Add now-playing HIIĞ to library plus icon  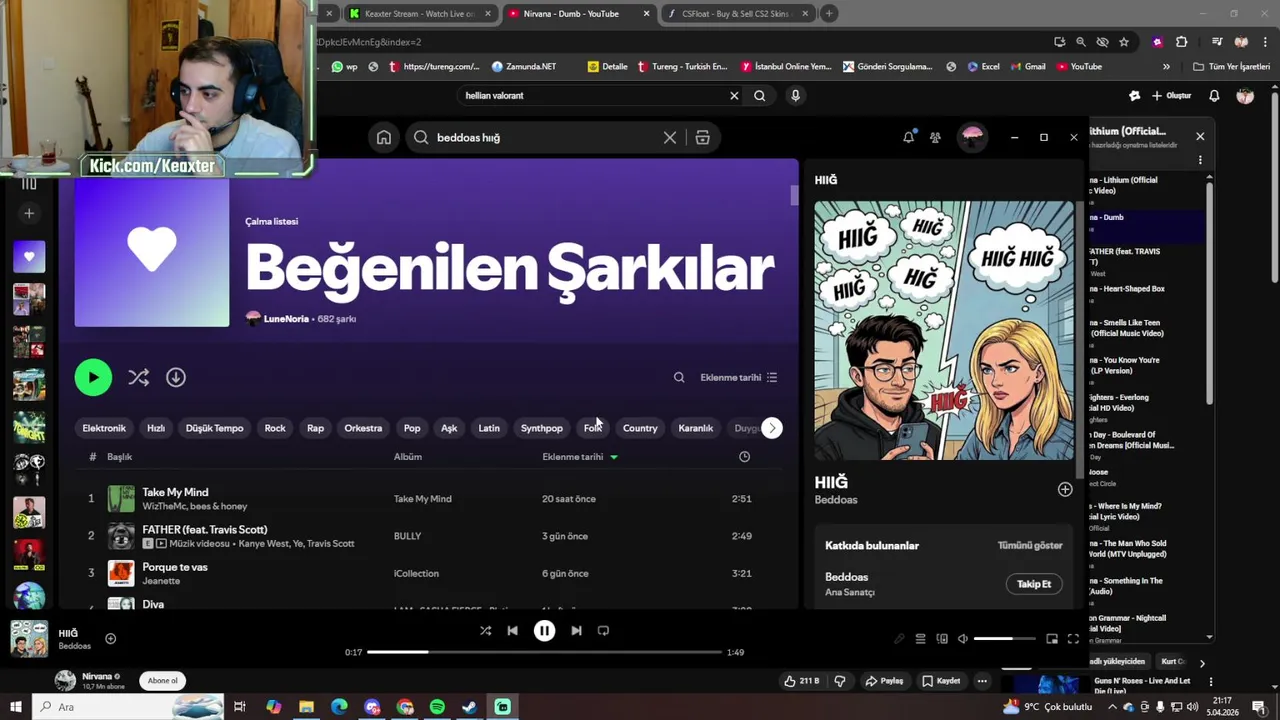111,639
